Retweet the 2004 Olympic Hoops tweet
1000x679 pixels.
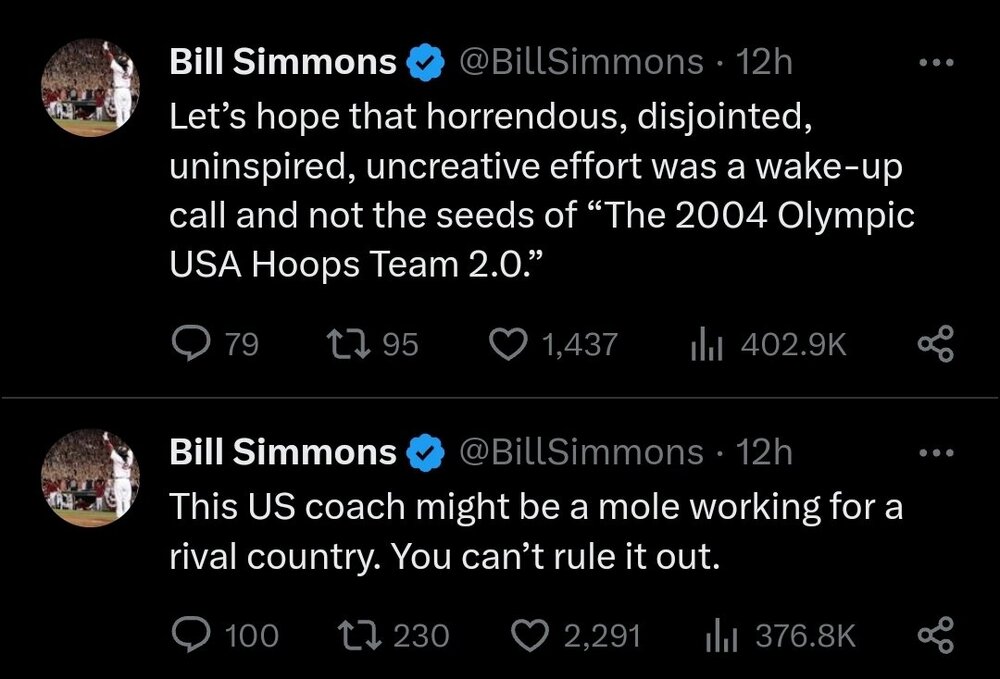[x=347, y=345]
